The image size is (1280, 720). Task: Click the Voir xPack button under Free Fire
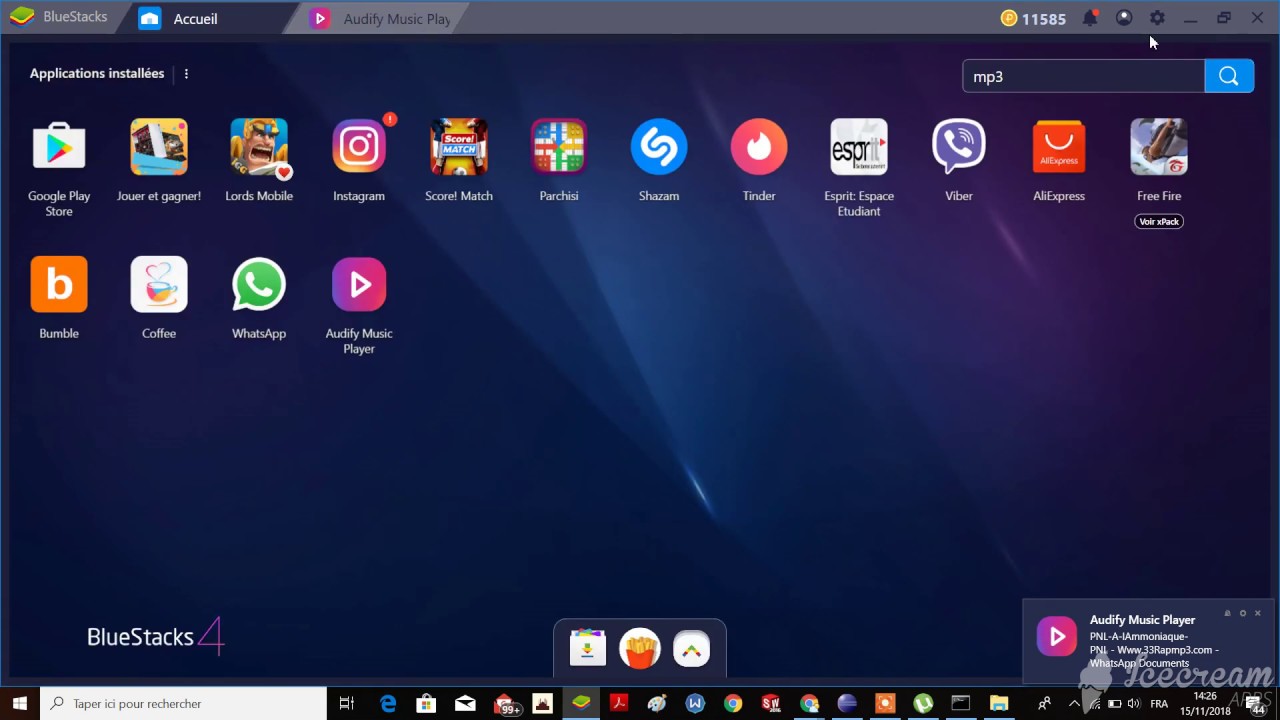(x=1159, y=221)
